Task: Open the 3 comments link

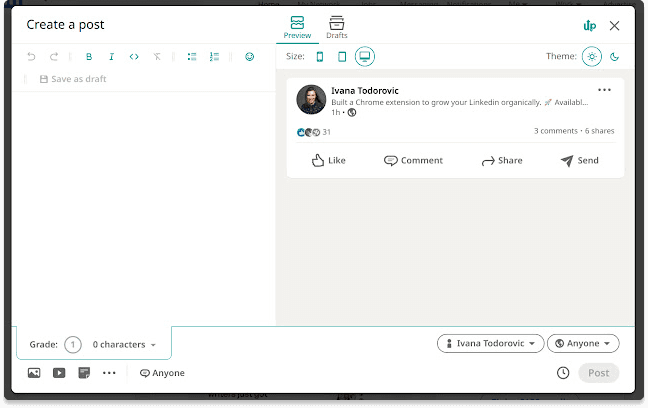Action: 555,131
